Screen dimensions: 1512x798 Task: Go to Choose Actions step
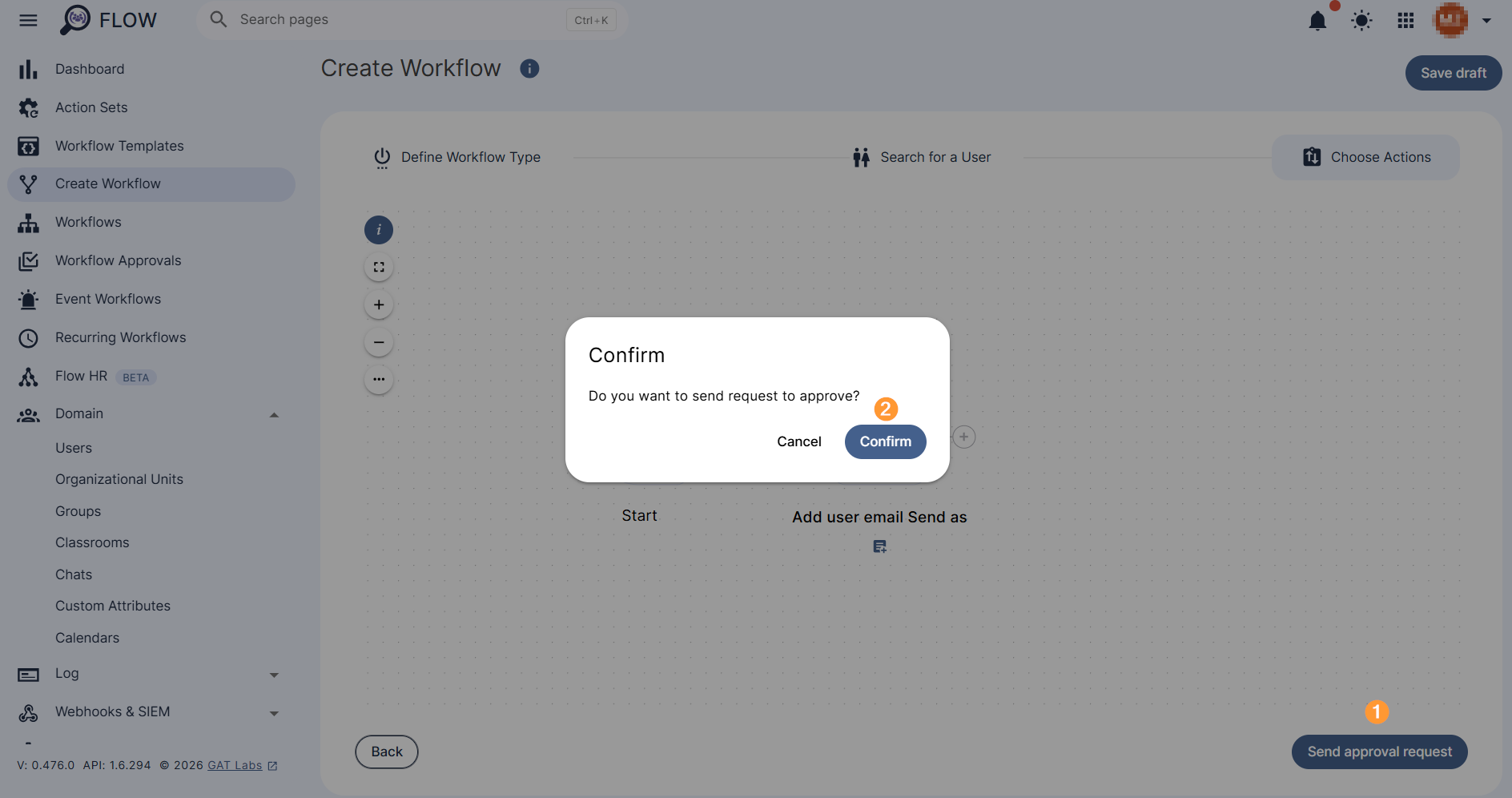(1365, 158)
